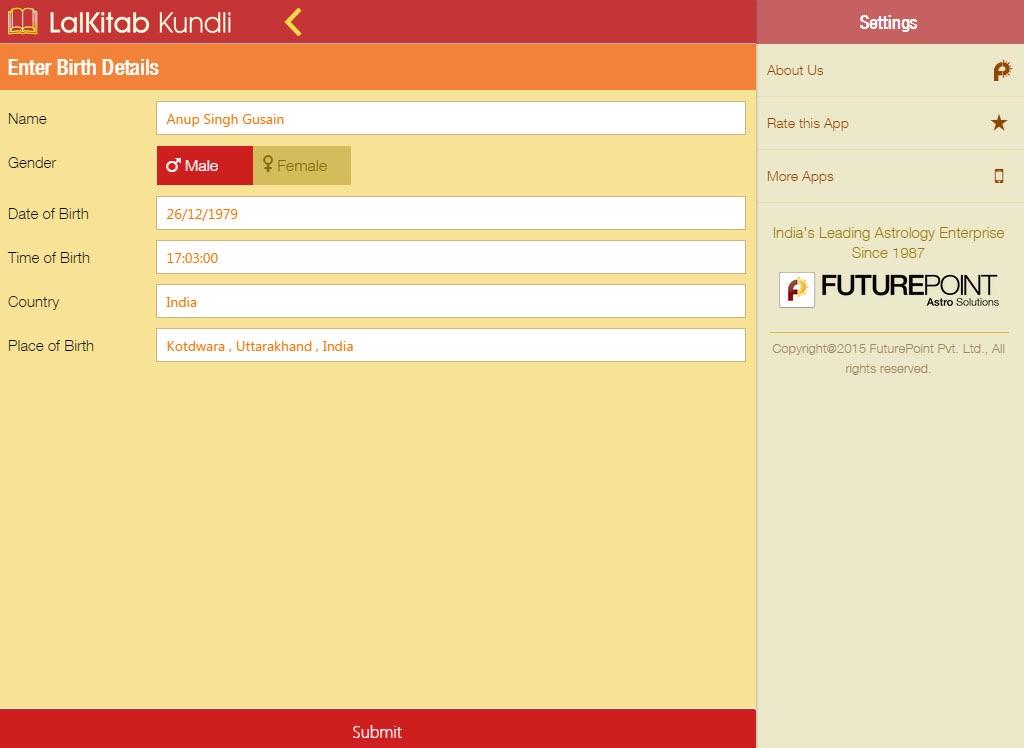Click the About Us FuturePoint icon
Image resolution: width=1024 pixels, height=748 pixels.
click(1001, 71)
